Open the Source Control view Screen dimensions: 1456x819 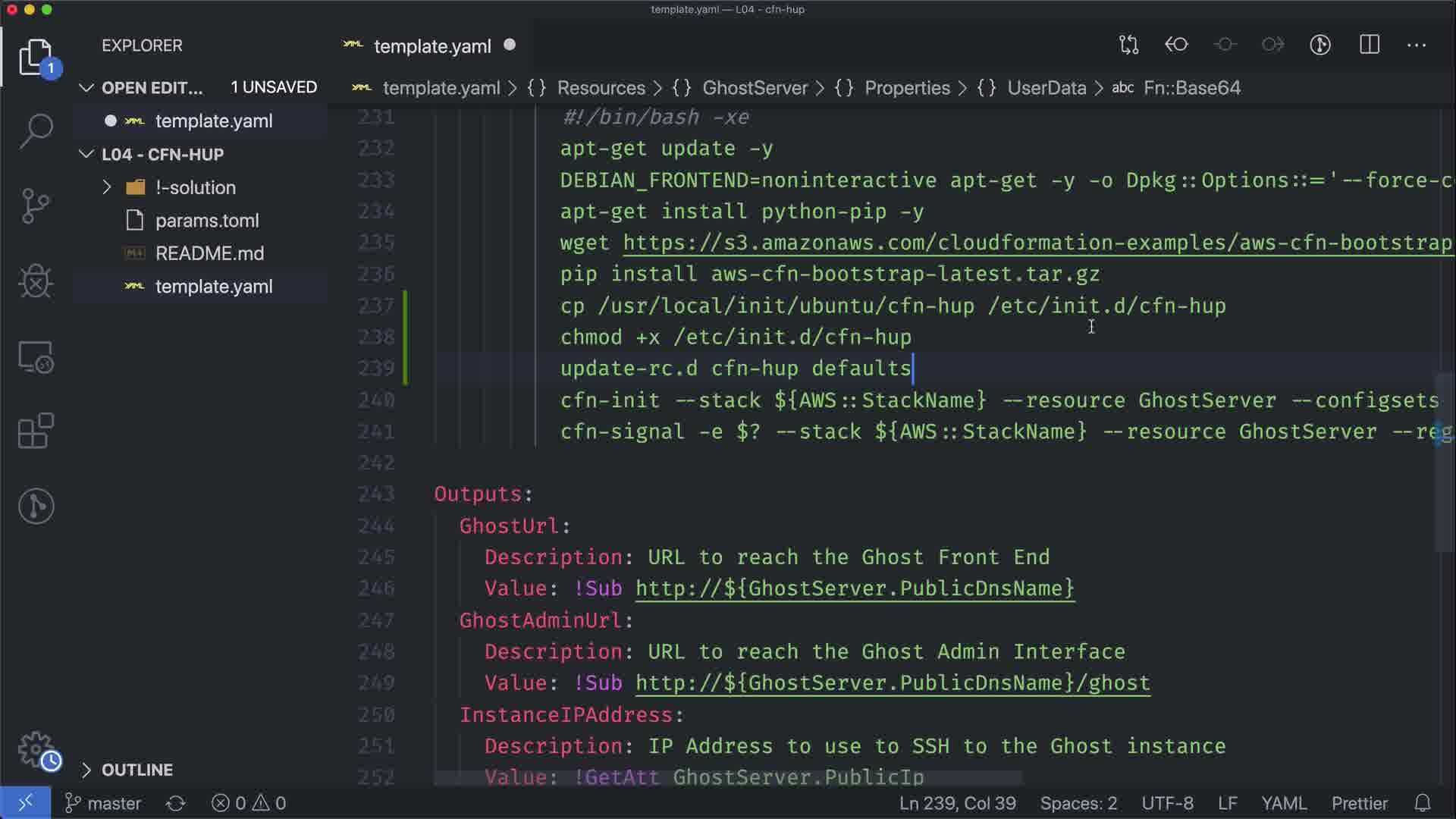[x=36, y=206]
